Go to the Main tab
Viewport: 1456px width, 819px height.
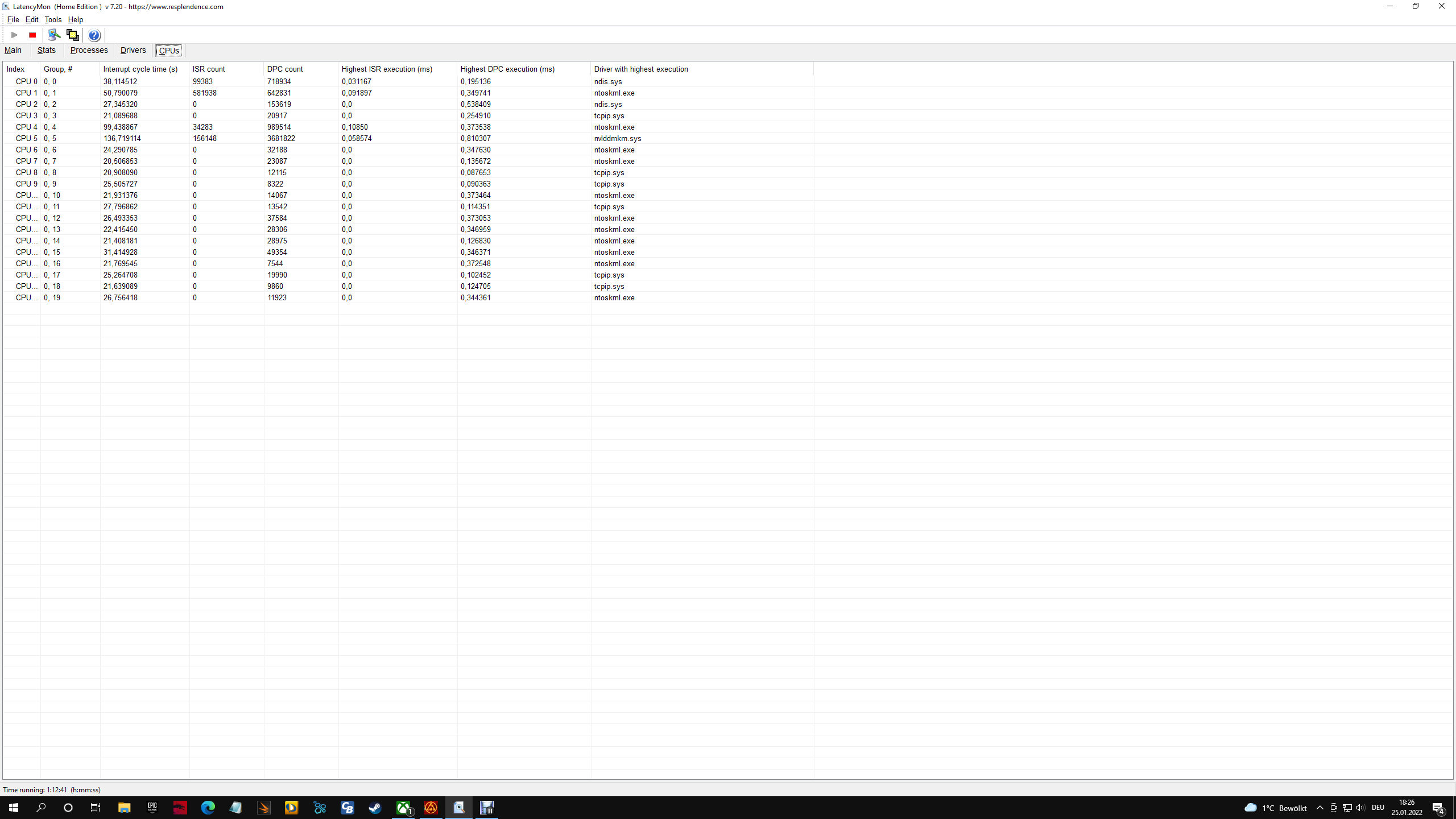(x=13, y=50)
